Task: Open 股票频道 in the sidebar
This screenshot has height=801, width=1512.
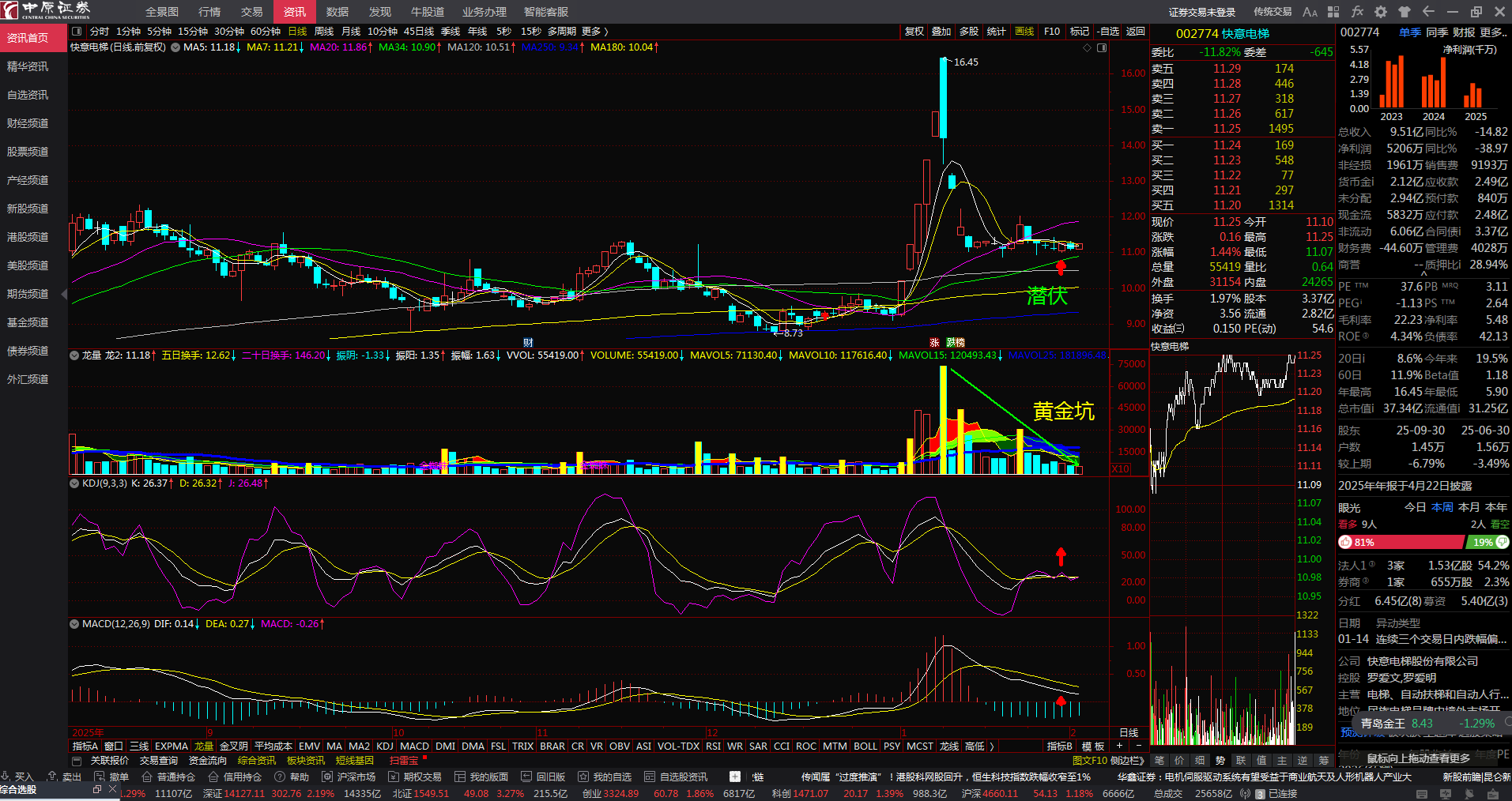Action: click(28, 152)
